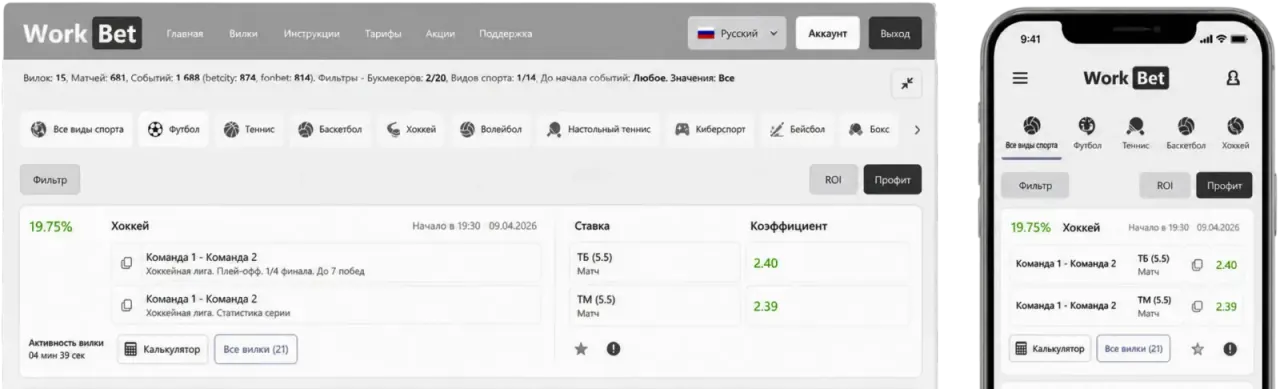This screenshot has width=1280, height=389.
Task: Open Вилки in the top navigation
Action: (243, 34)
